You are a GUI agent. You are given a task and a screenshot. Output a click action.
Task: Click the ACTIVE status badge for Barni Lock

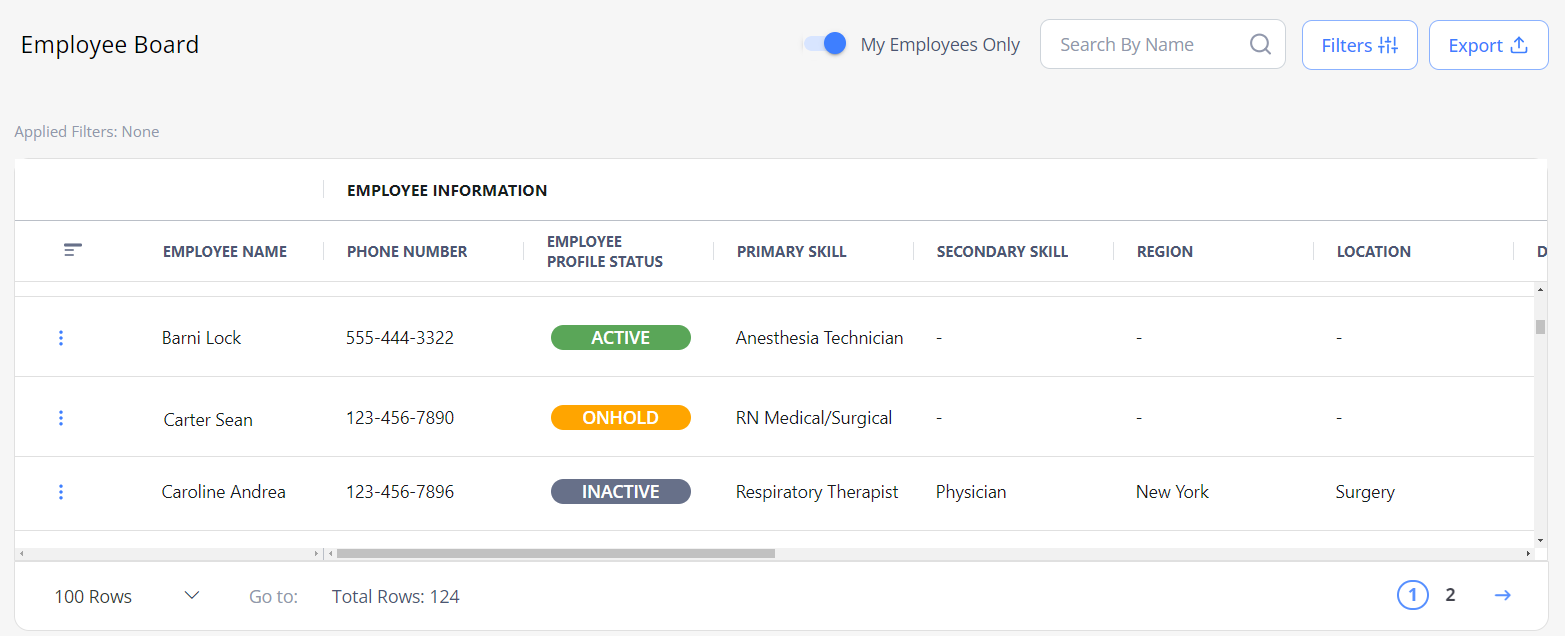pyautogui.click(x=620, y=337)
